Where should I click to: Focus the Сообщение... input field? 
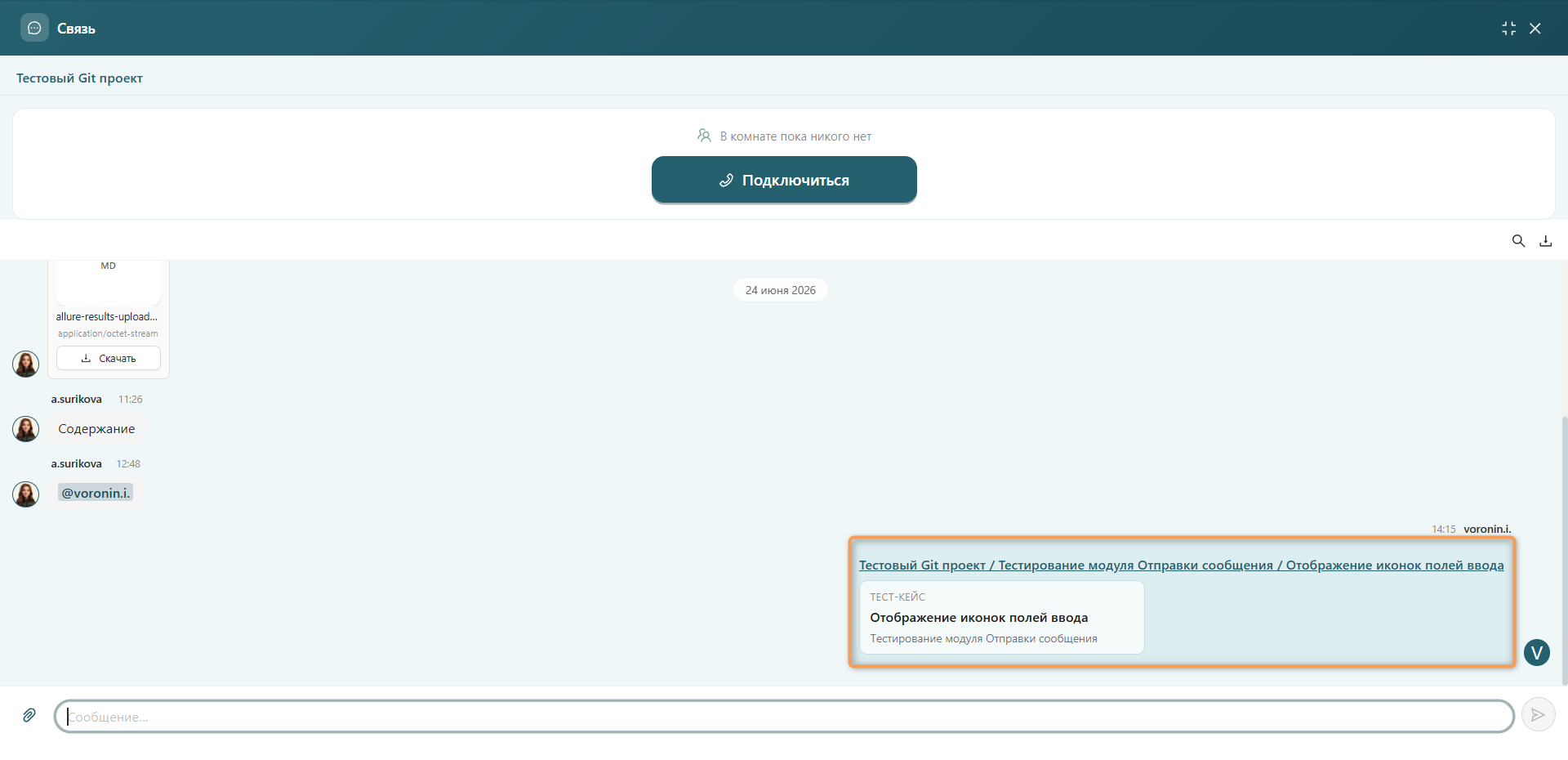point(784,717)
